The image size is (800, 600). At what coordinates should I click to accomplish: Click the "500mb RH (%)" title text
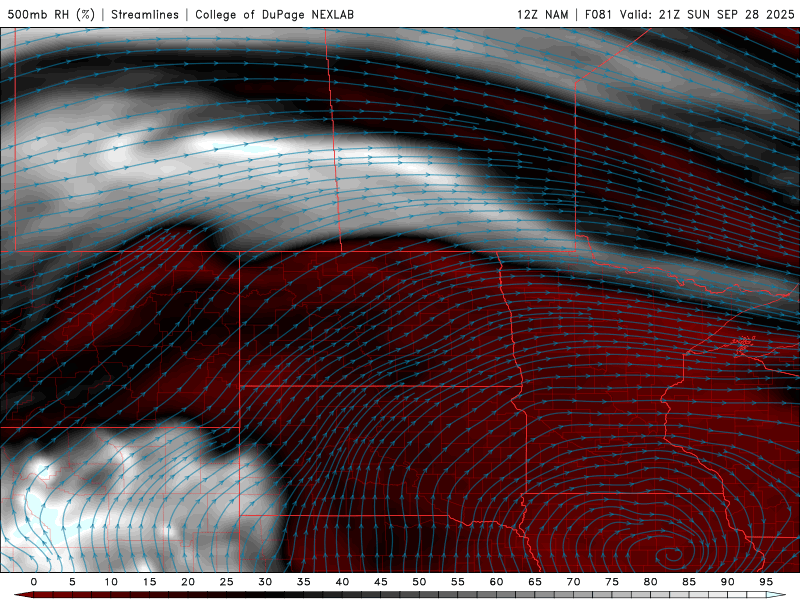51,14
